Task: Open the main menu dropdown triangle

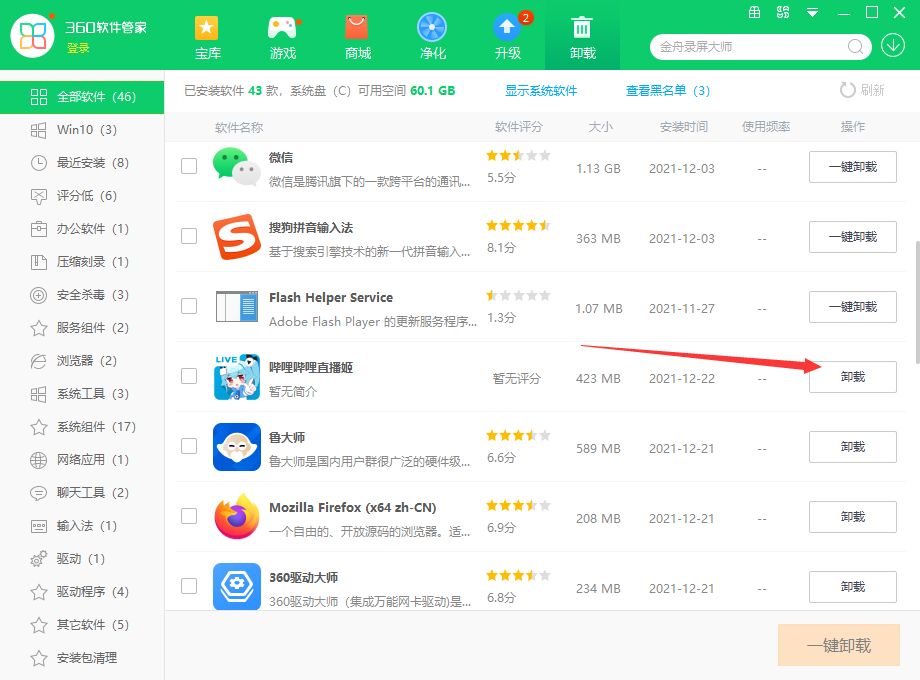Action: [813, 12]
